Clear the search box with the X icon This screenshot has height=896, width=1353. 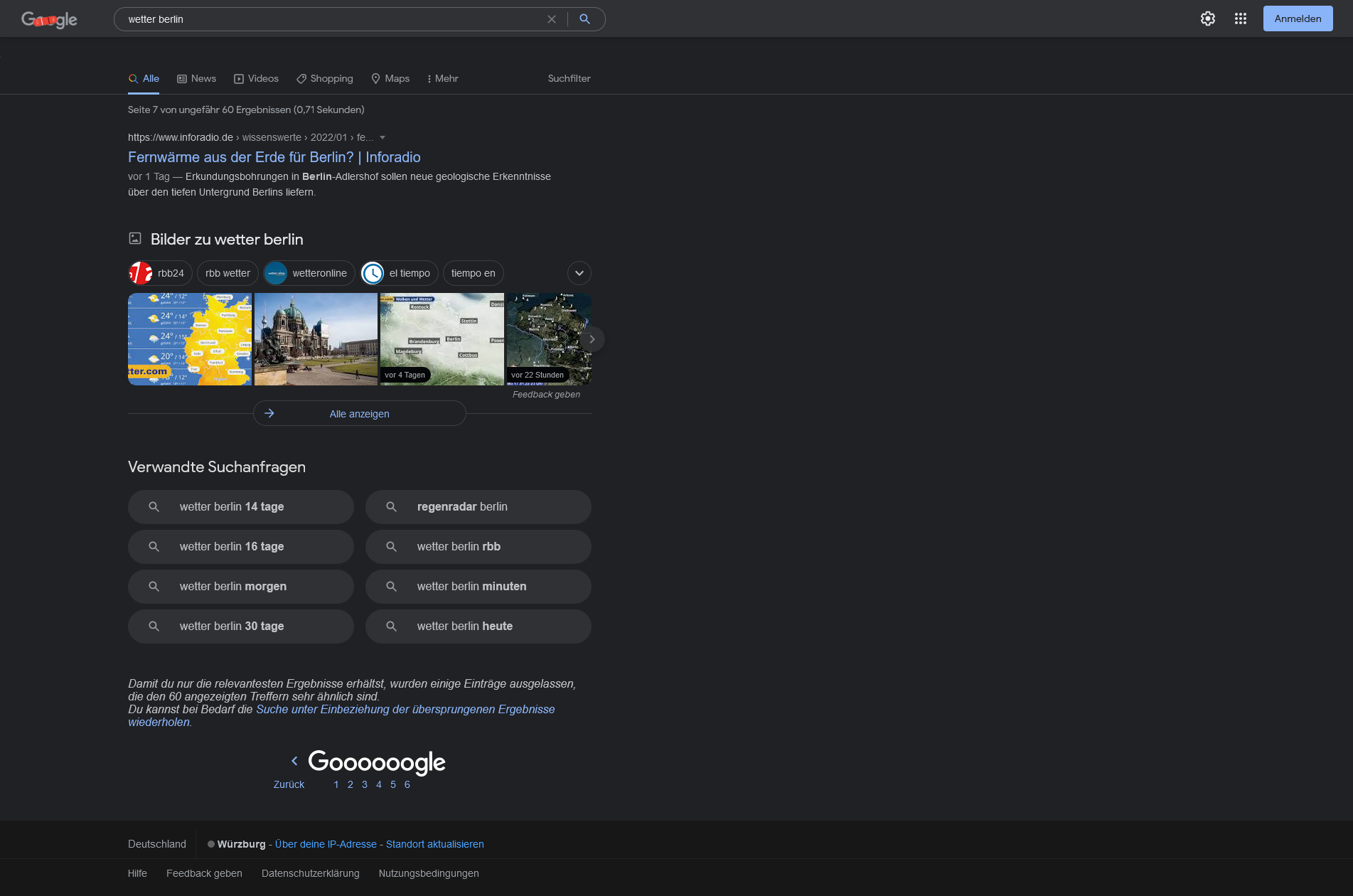(x=551, y=19)
